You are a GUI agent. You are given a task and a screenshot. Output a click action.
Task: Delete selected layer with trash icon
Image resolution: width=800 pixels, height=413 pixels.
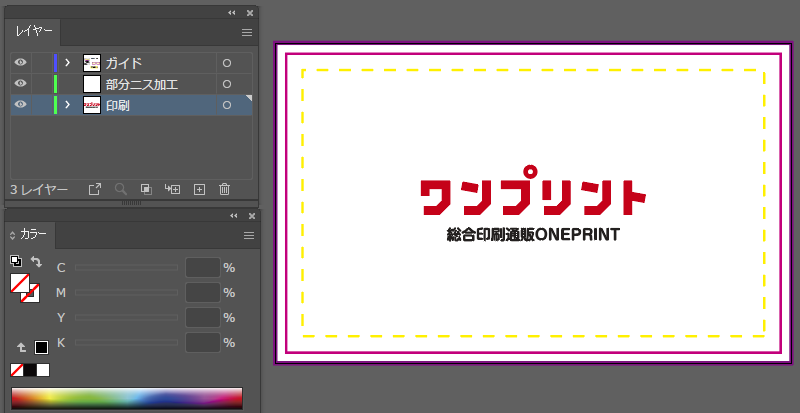225,189
